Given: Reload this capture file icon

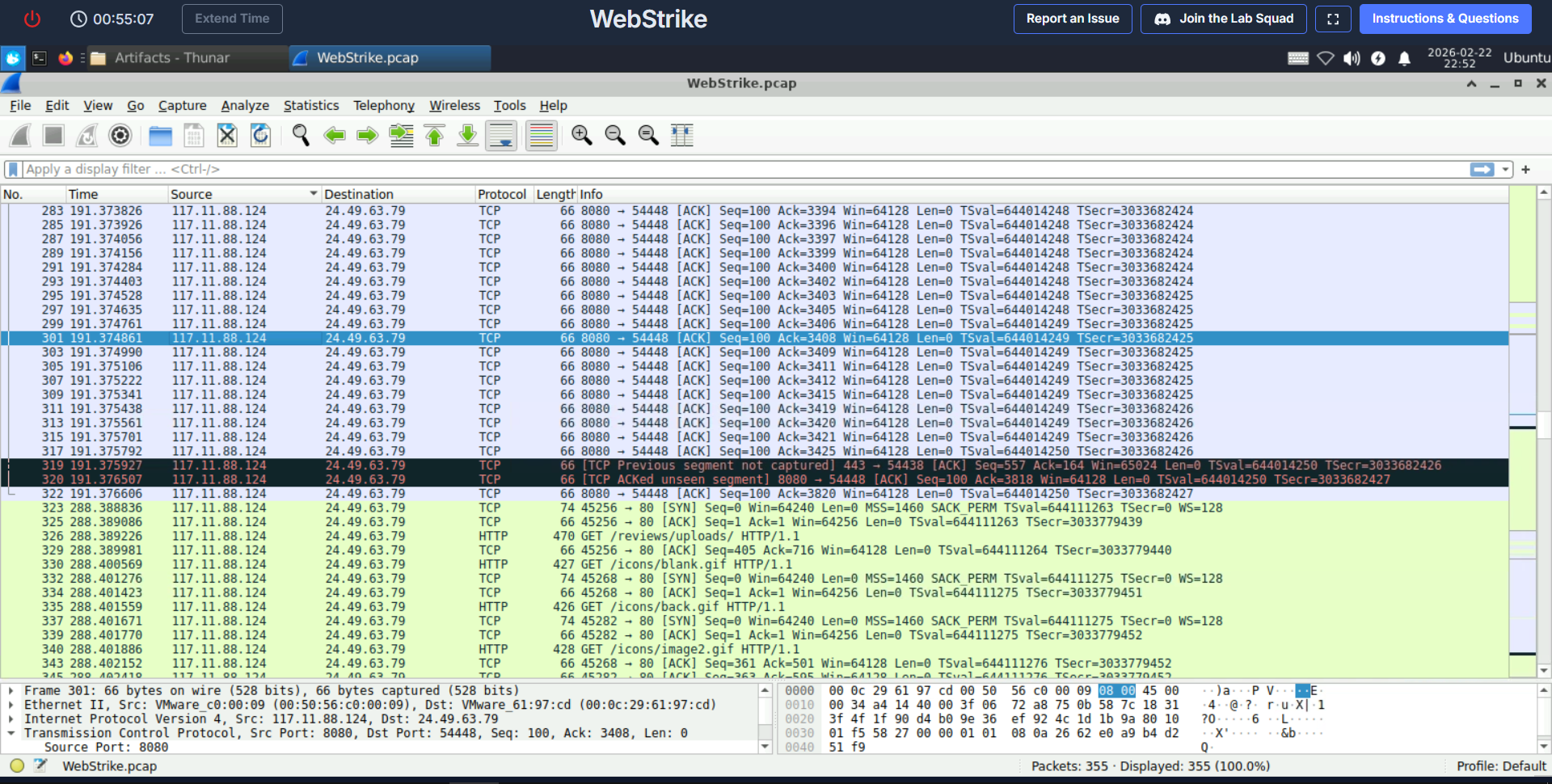Looking at the screenshot, I should [260, 136].
